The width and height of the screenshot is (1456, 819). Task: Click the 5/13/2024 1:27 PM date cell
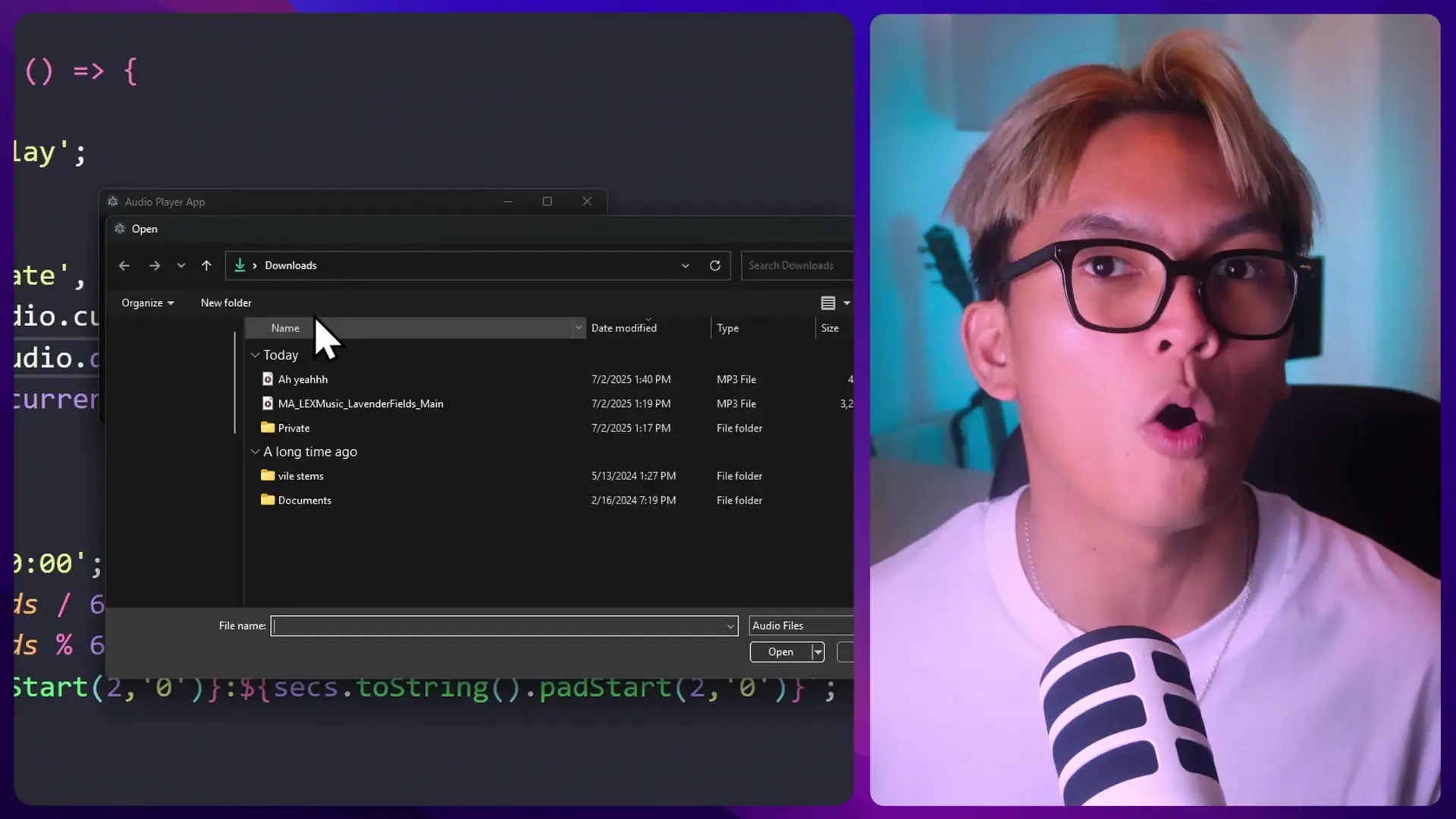634,476
